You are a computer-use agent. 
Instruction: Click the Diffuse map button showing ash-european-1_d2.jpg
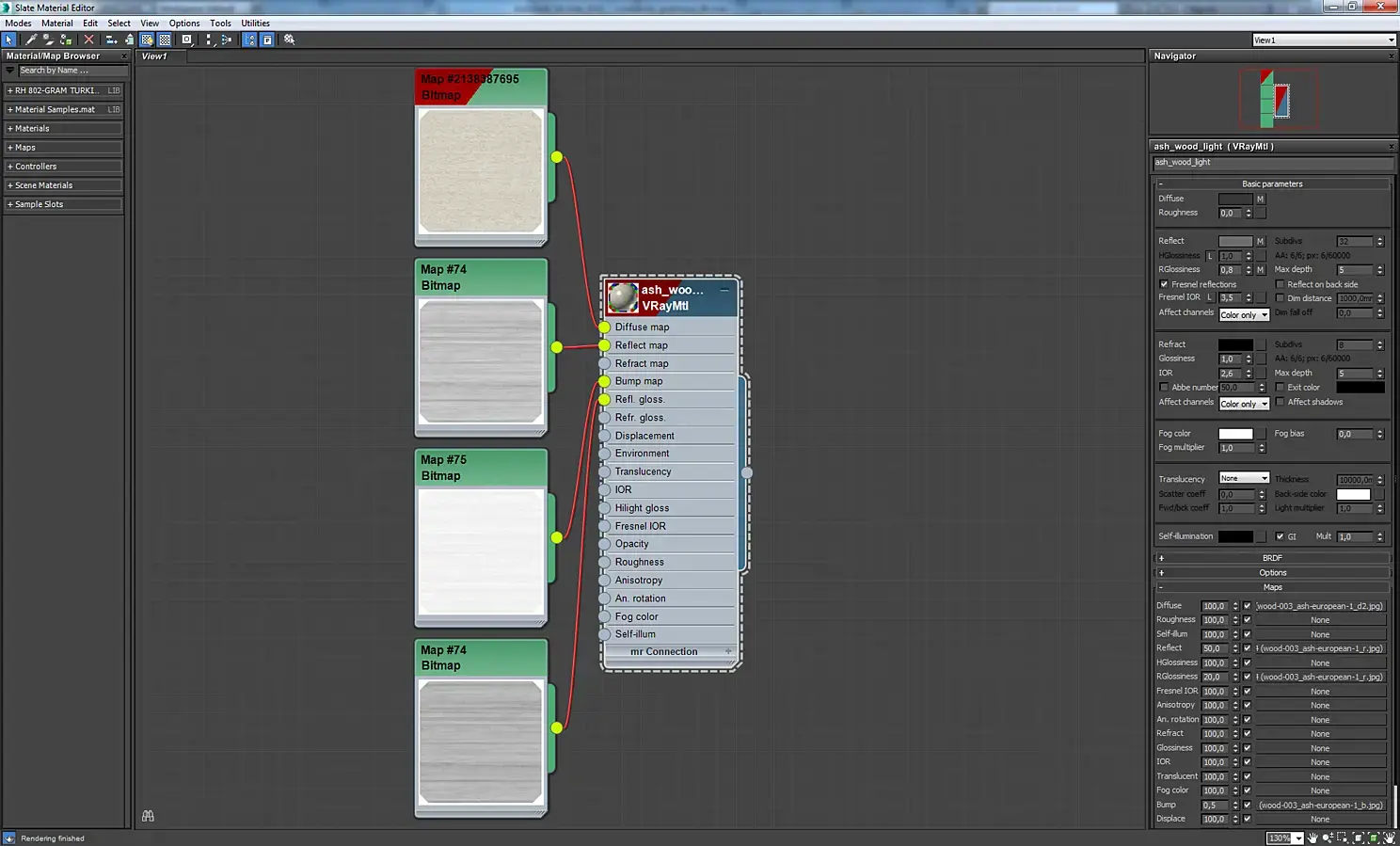click(x=1320, y=606)
